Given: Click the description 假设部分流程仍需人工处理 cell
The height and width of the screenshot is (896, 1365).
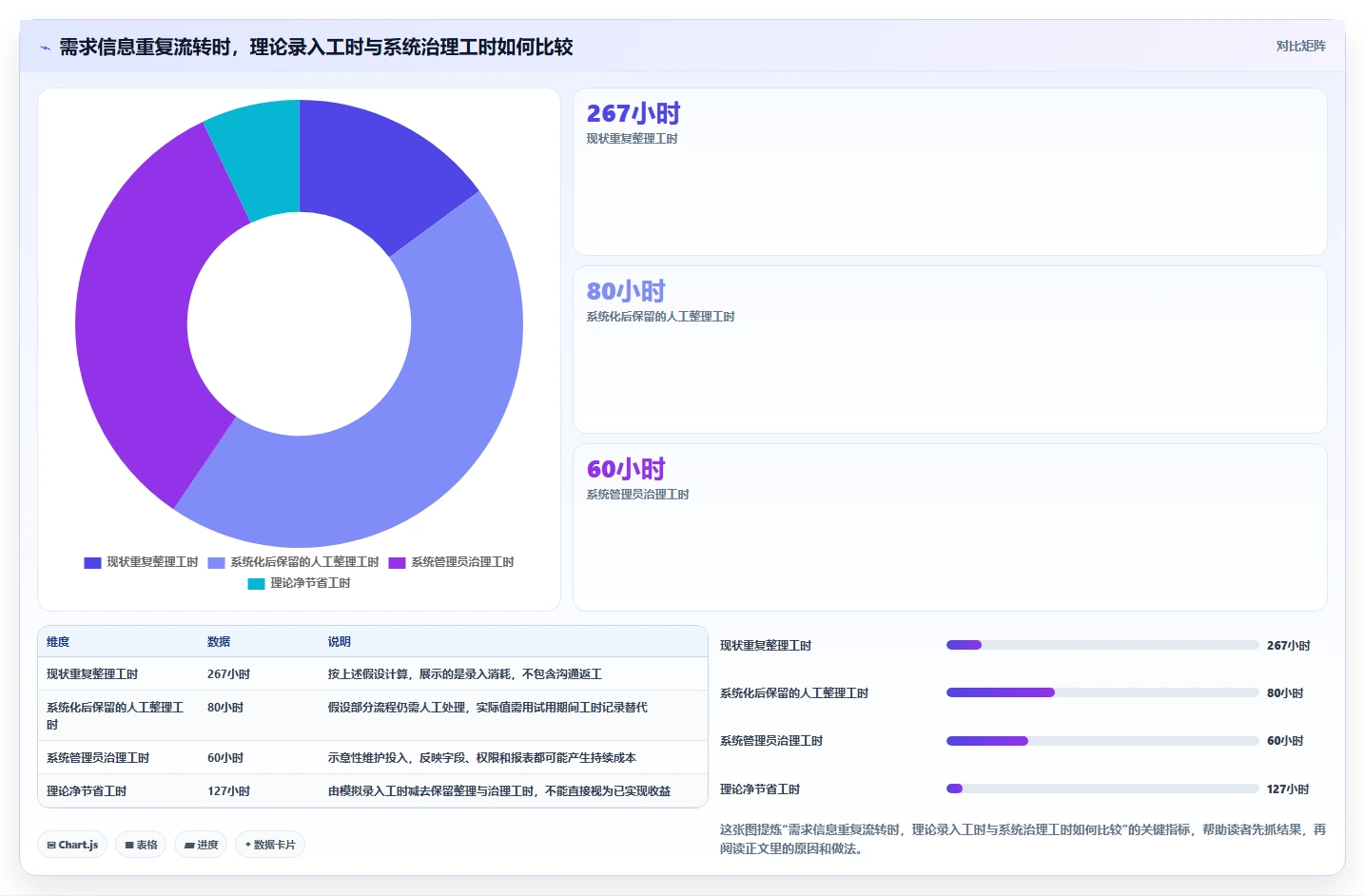Looking at the screenshot, I should point(488,708).
